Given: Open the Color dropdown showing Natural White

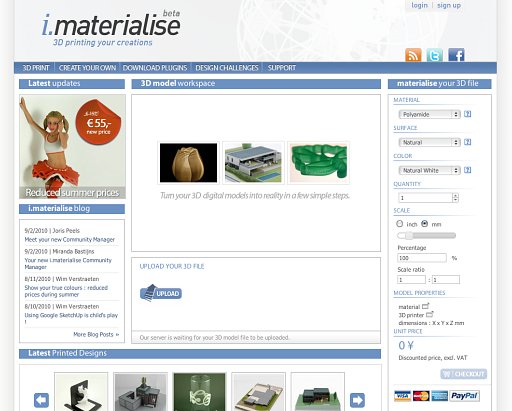Looking at the screenshot, I should click(x=430, y=170).
